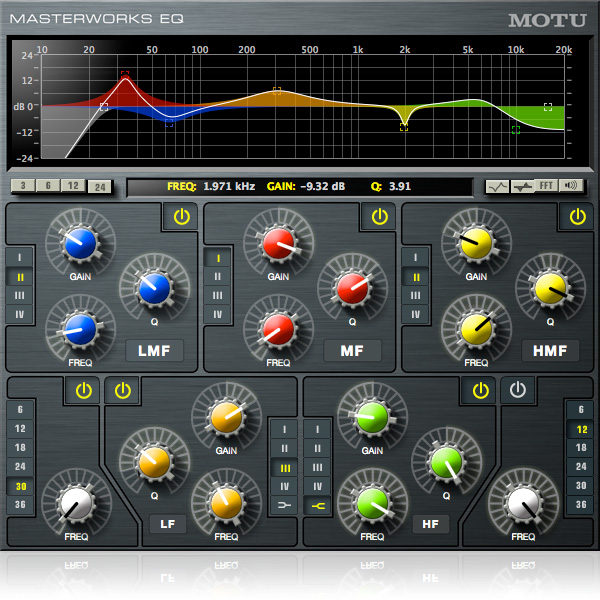Set graph range to 3 dB
Viewport: 600px width, 600px height.
tap(23, 186)
